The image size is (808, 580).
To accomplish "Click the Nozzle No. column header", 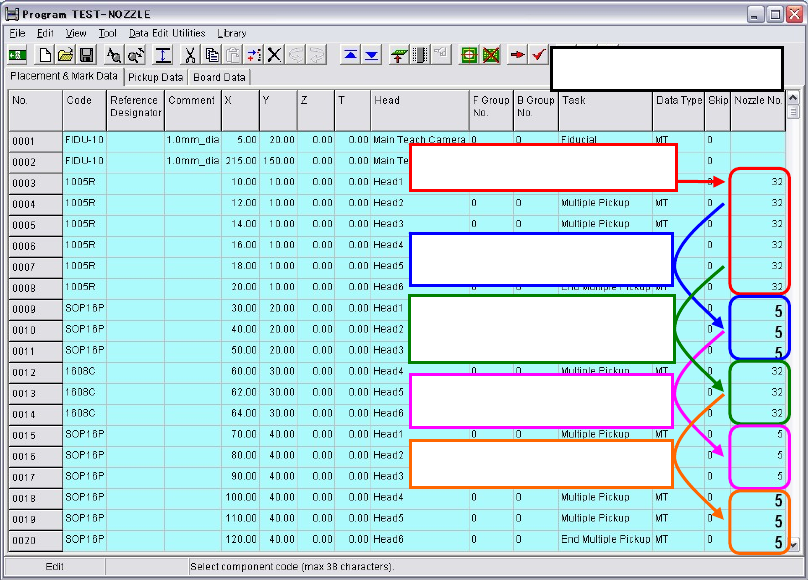I will (757, 101).
